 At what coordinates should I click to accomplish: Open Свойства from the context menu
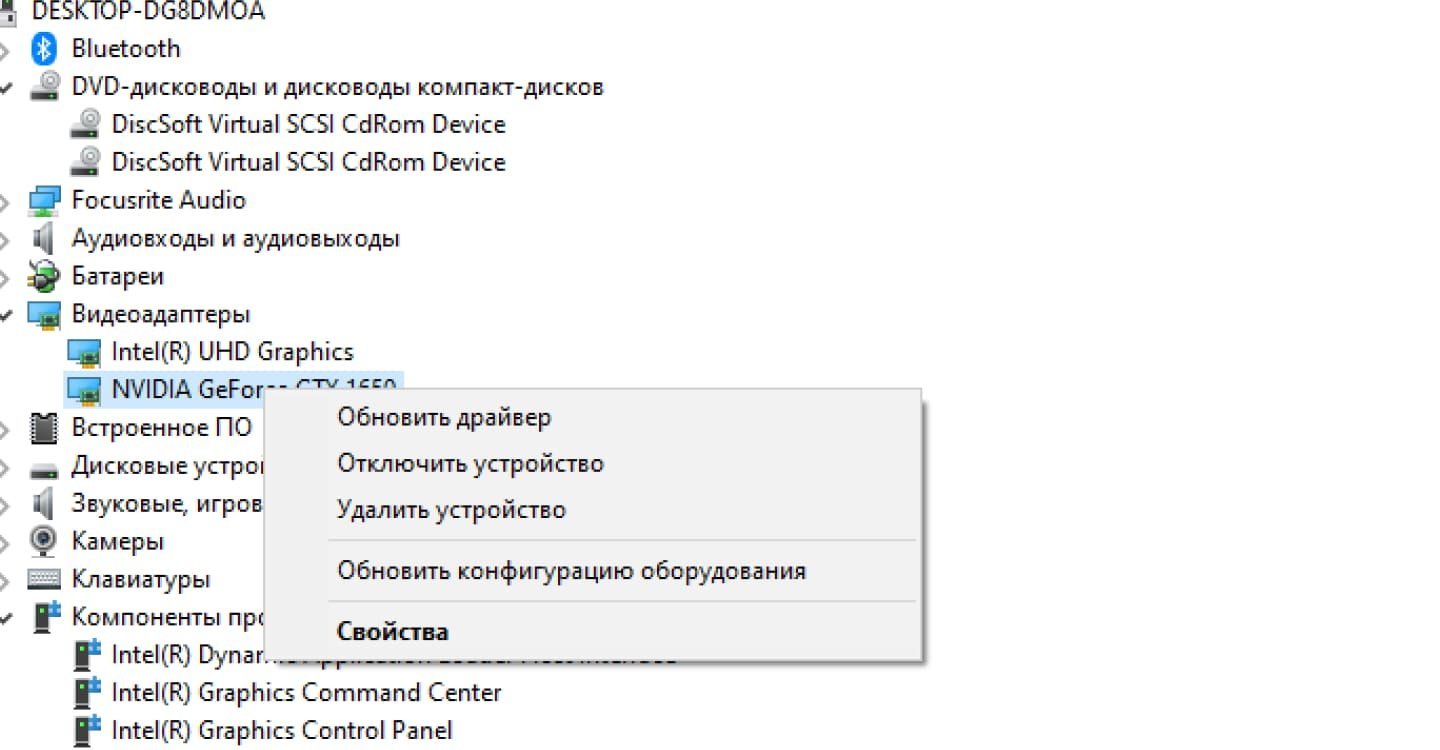pyautogui.click(x=392, y=632)
